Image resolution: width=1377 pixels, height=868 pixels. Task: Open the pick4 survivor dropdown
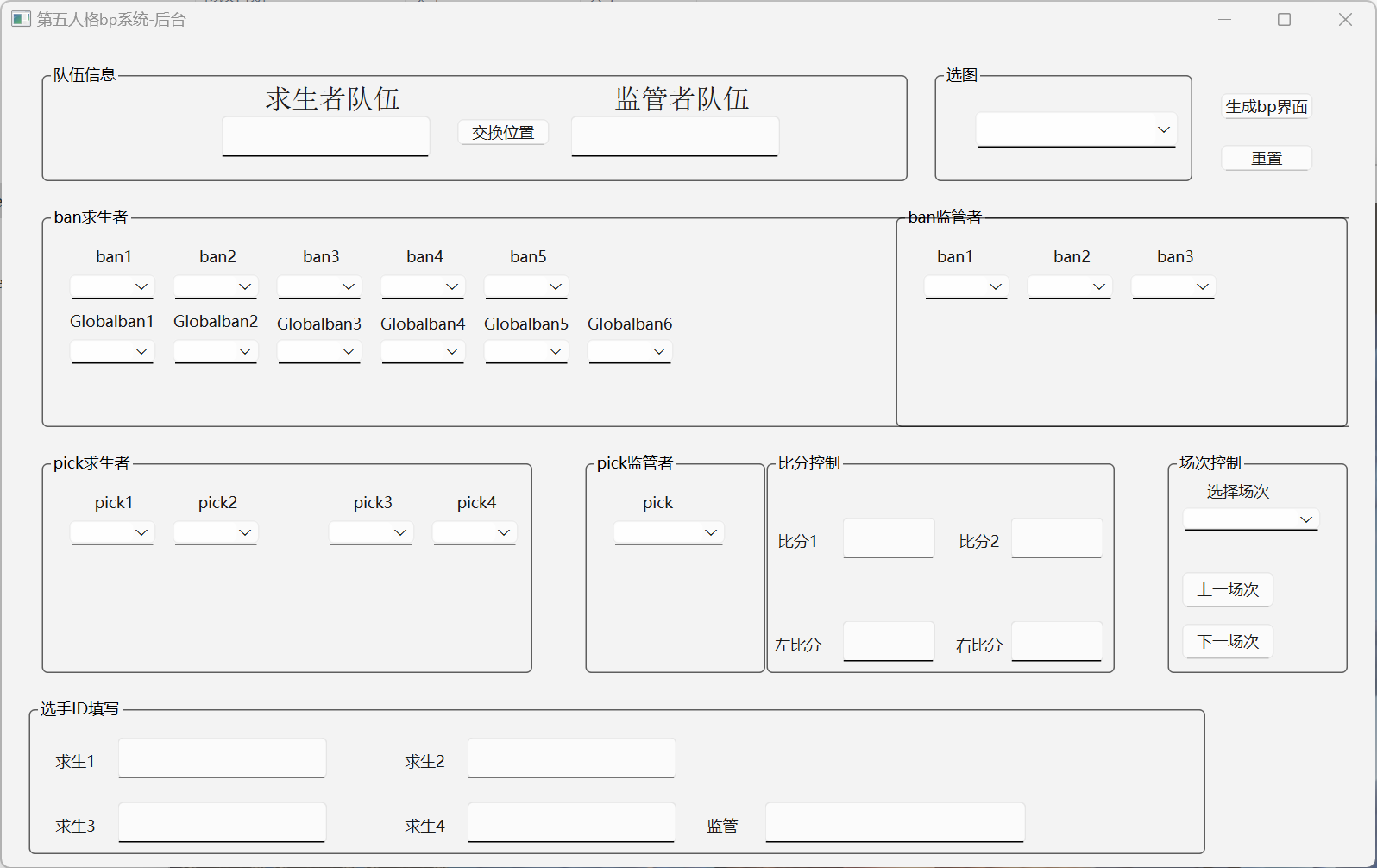click(x=475, y=532)
